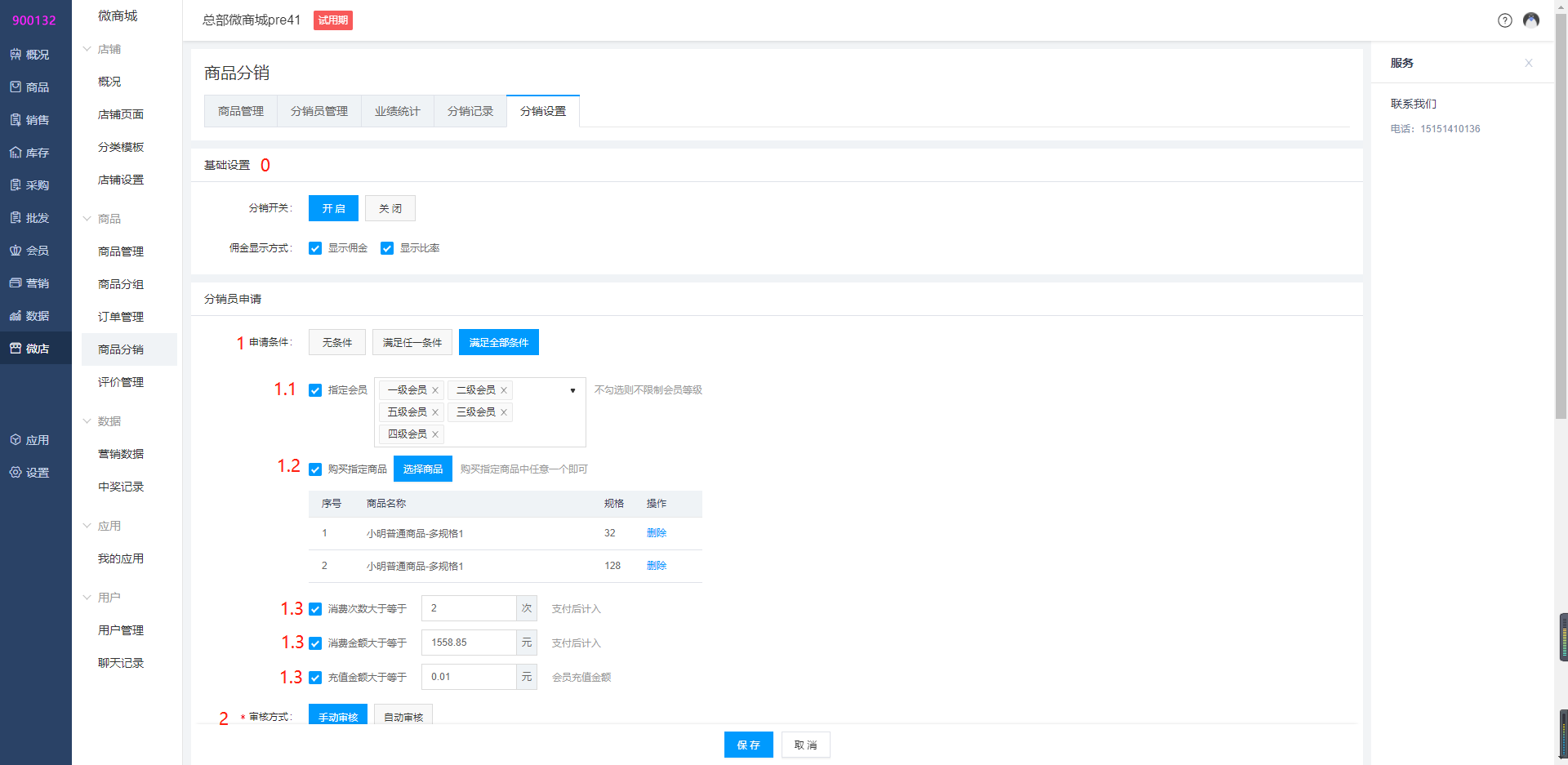Open 数据 section in dark sidebar
The image size is (1568, 765).
29,316
